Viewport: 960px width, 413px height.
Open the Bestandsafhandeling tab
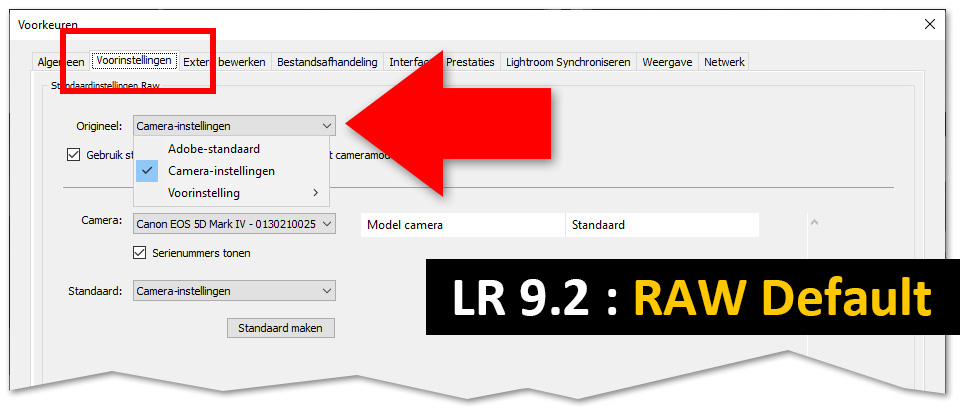(x=327, y=62)
